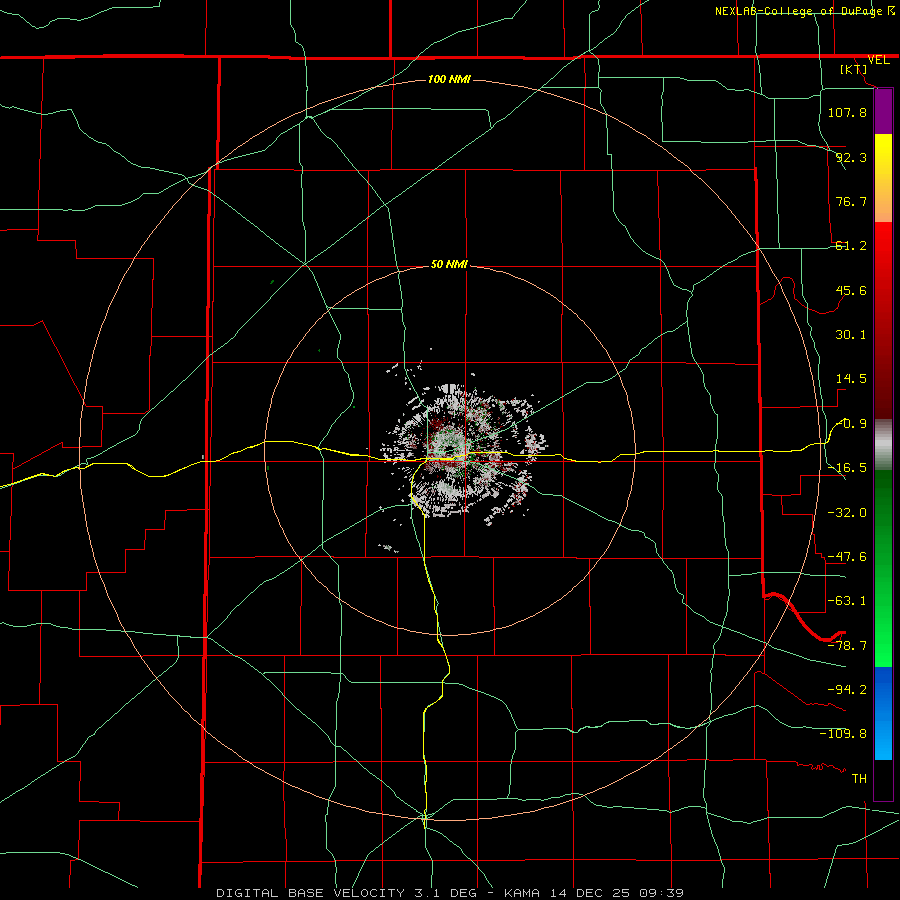Click the VEL legend title
The image size is (900, 900).
click(878, 60)
